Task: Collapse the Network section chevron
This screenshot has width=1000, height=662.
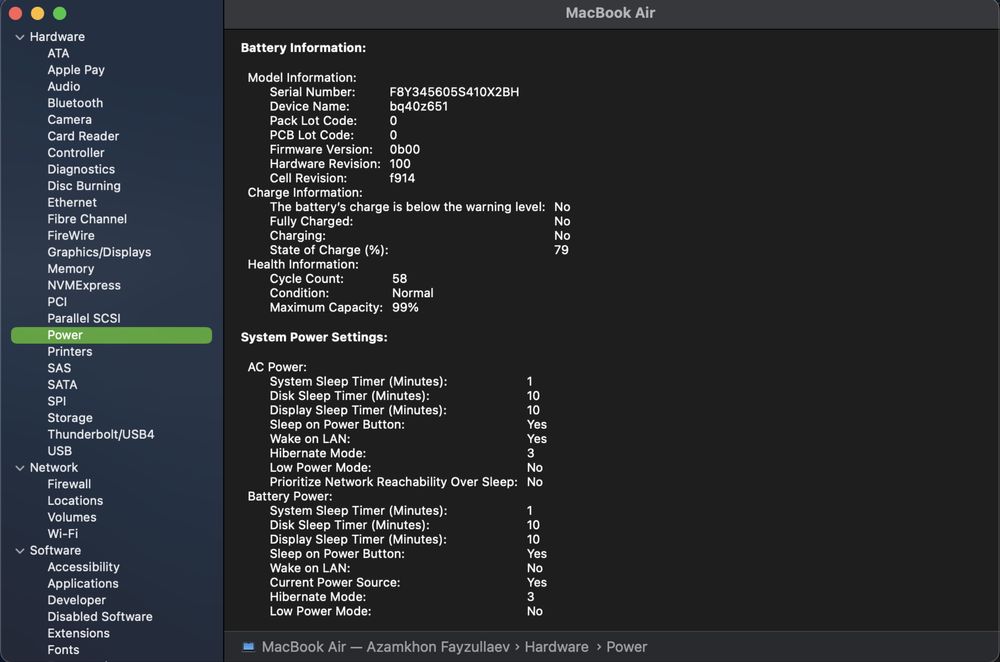Action: point(20,468)
